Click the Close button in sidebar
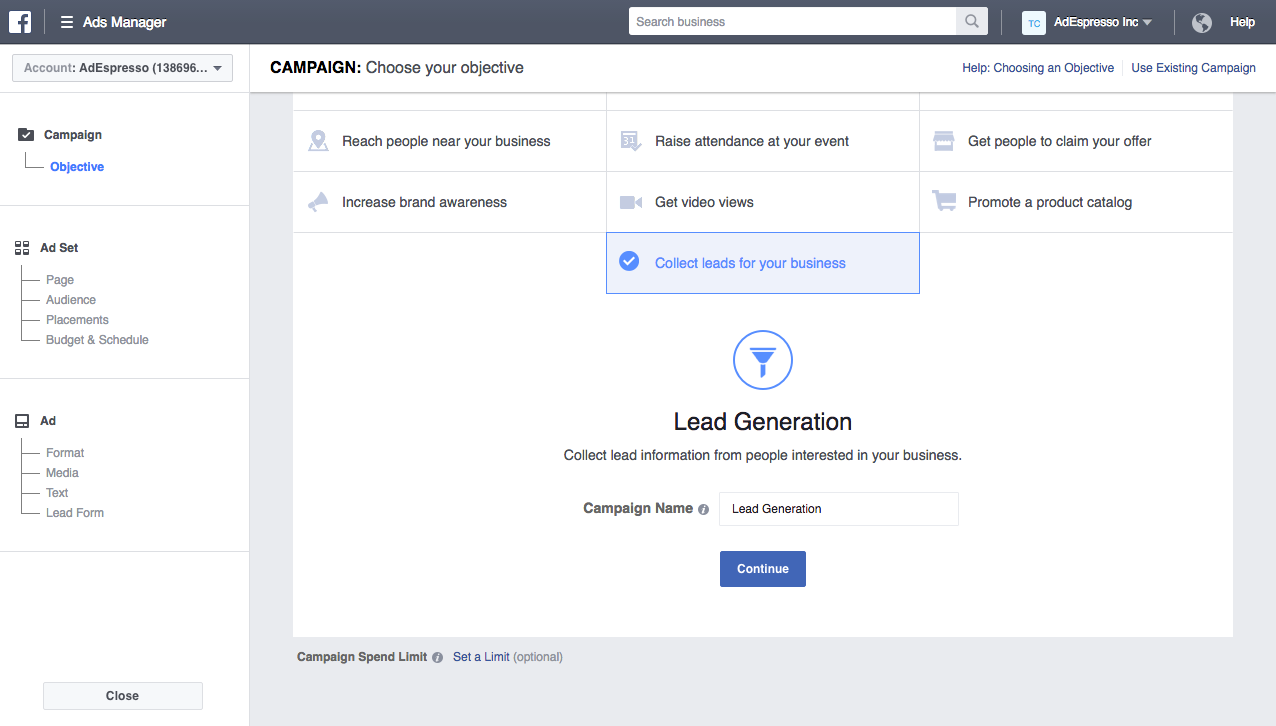The height and width of the screenshot is (726, 1276). coord(123,696)
